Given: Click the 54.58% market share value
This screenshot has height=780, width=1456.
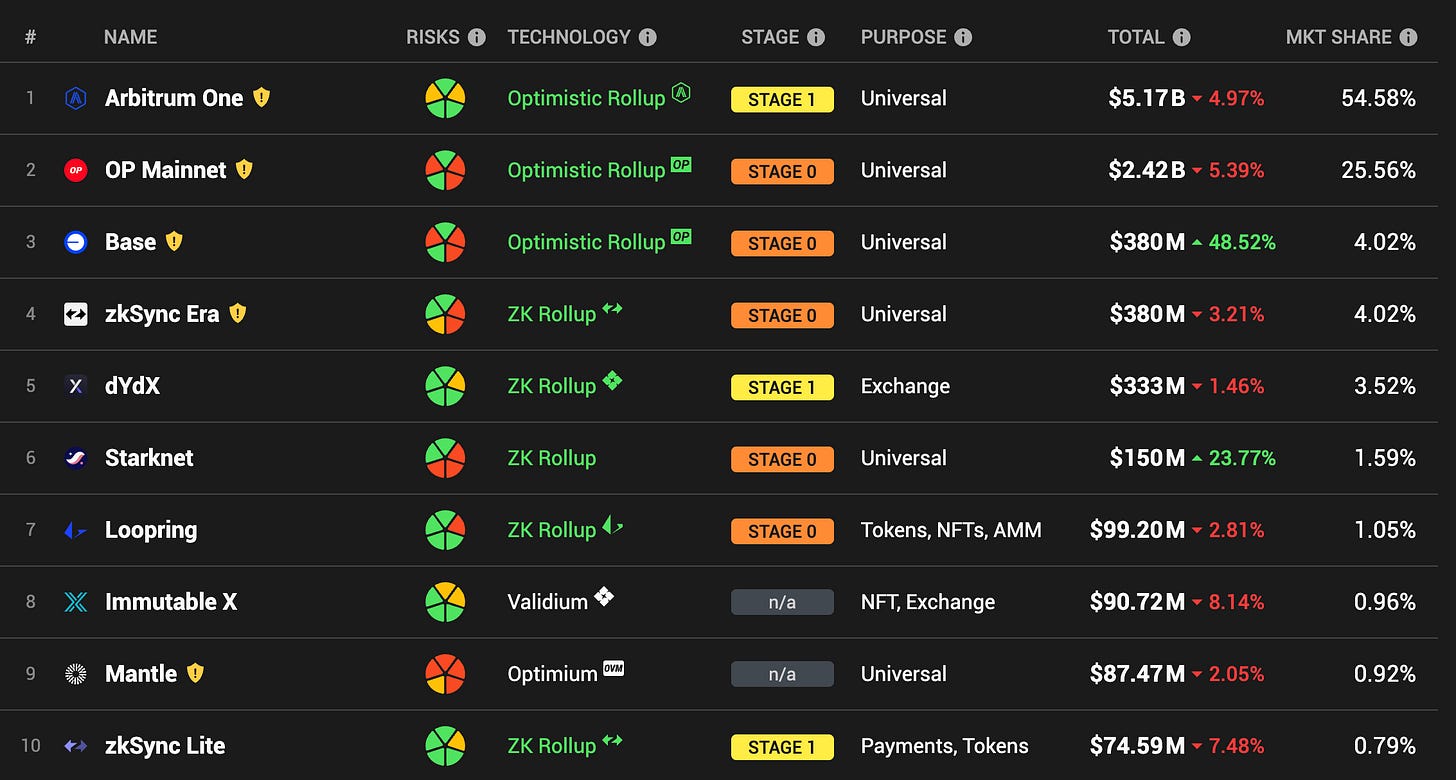Looking at the screenshot, I should click(x=1378, y=98).
